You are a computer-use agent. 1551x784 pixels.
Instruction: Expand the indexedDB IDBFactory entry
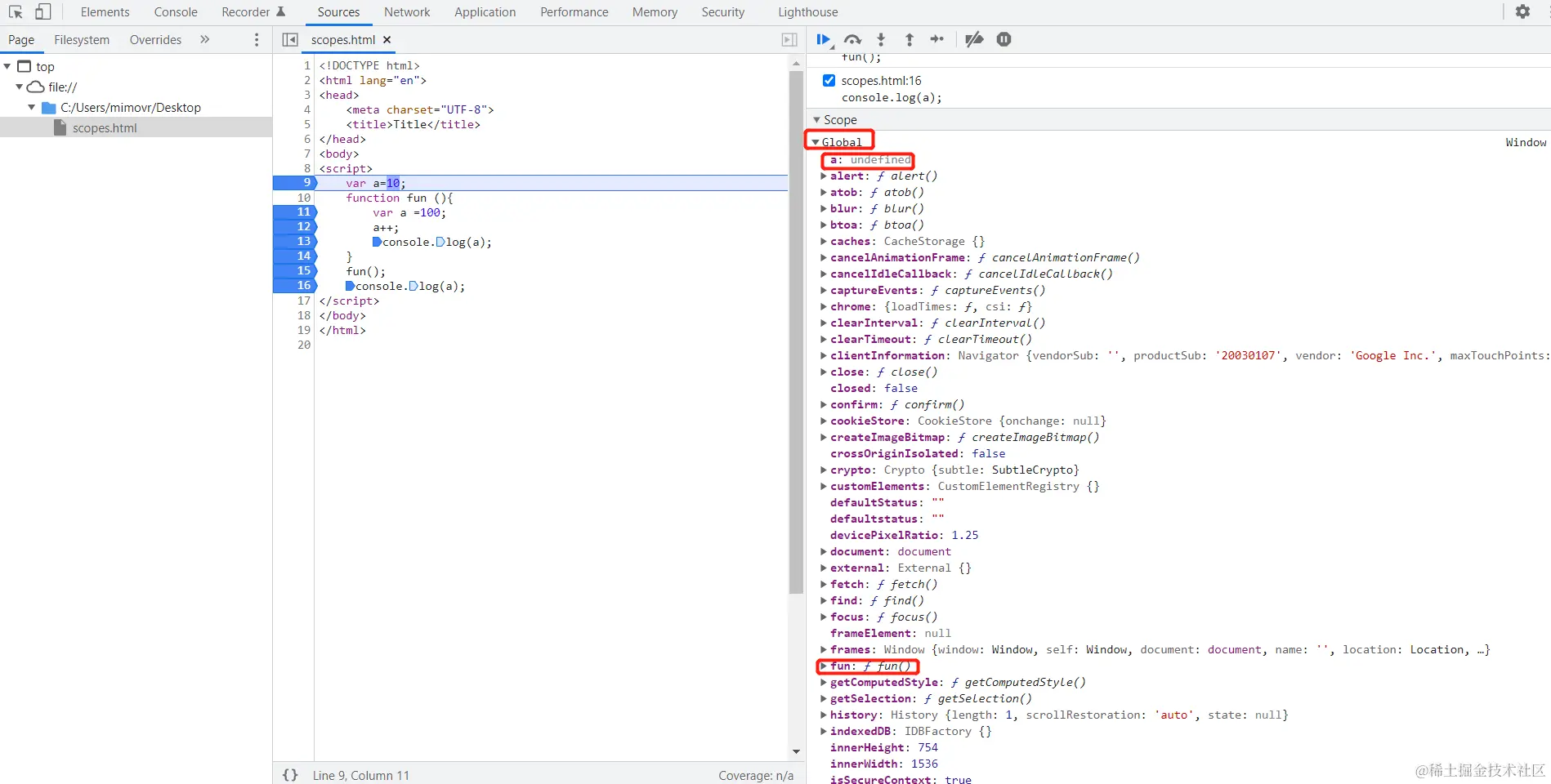point(824,731)
